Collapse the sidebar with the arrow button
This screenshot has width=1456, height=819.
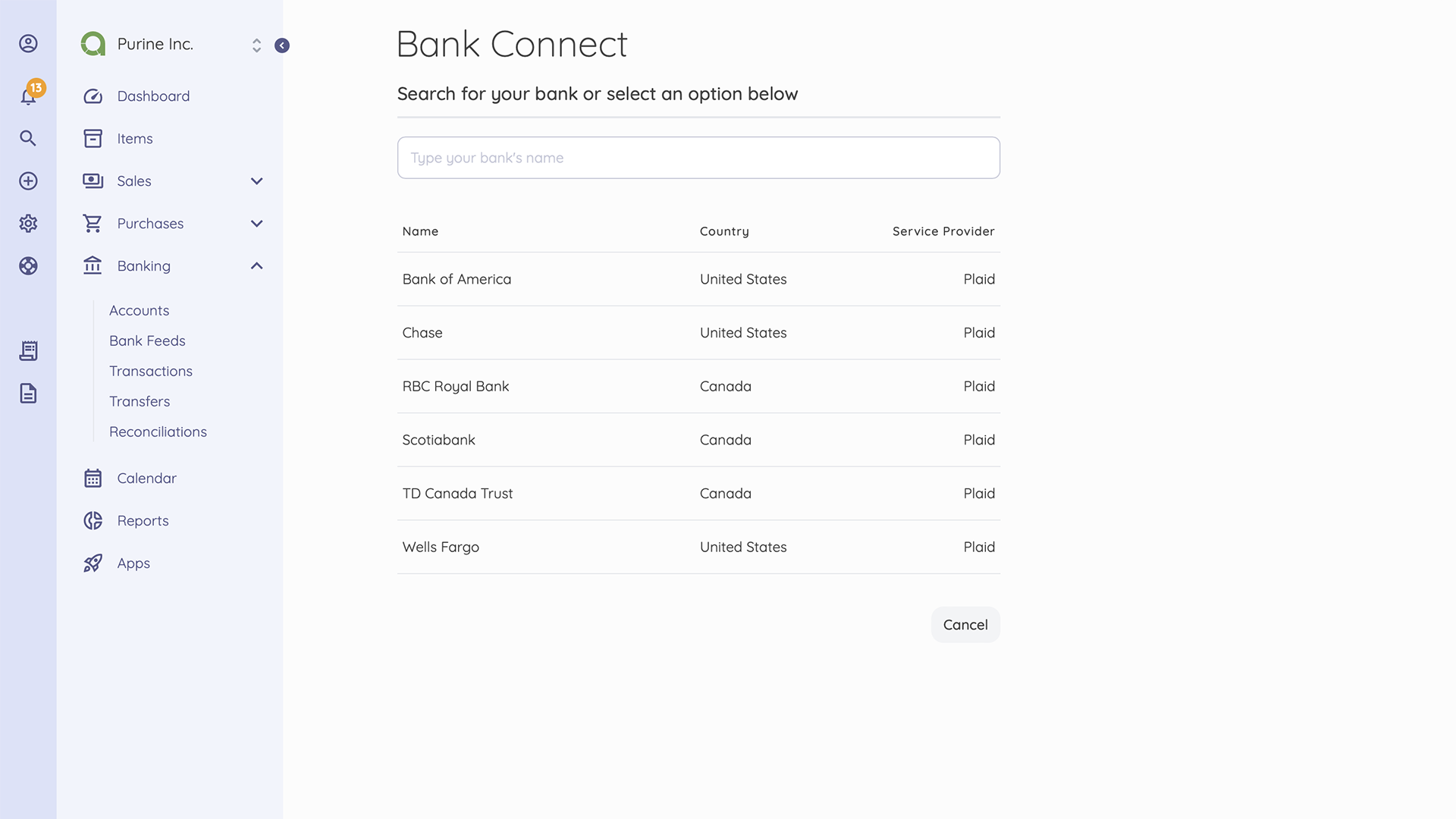pos(282,45)
